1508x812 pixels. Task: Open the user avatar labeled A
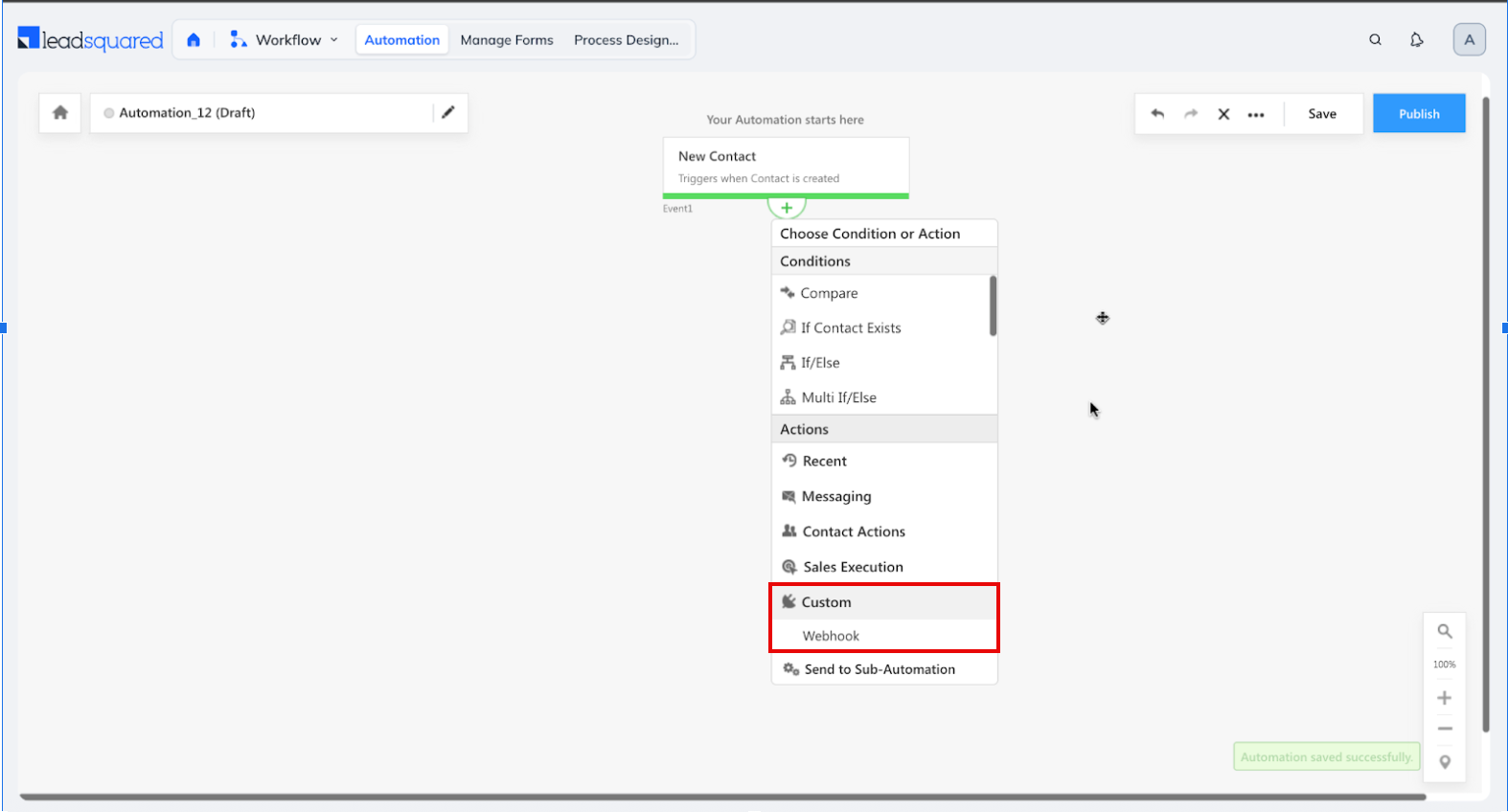point(1469,39)
